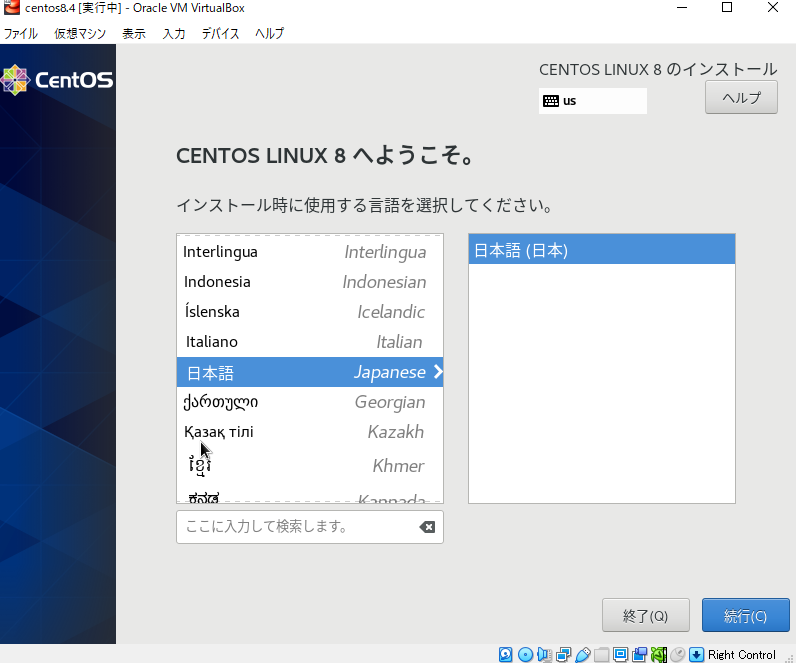Select the Íslenska Icelandic row
The width and height of the screenshot is (796, 663).
pos(310,312)
